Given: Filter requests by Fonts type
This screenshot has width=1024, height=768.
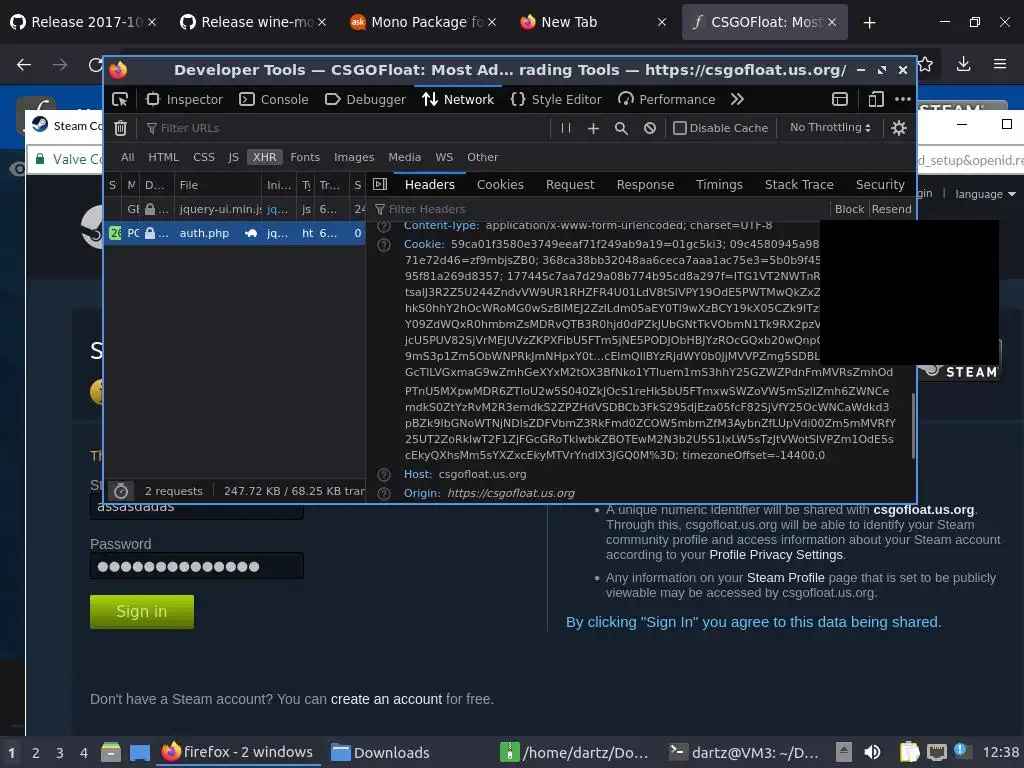Looking at the screenshot, I should [305, 157].
